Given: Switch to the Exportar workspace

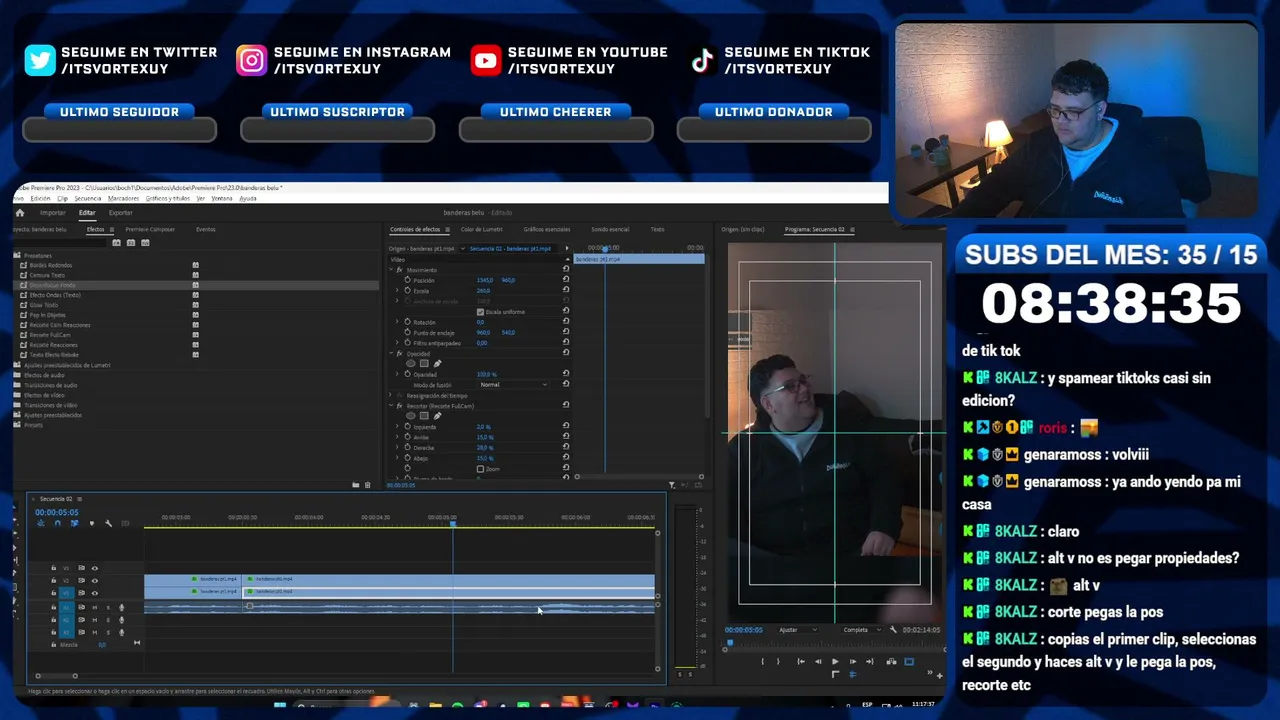Looking at the screenshot, I should 120,213.
